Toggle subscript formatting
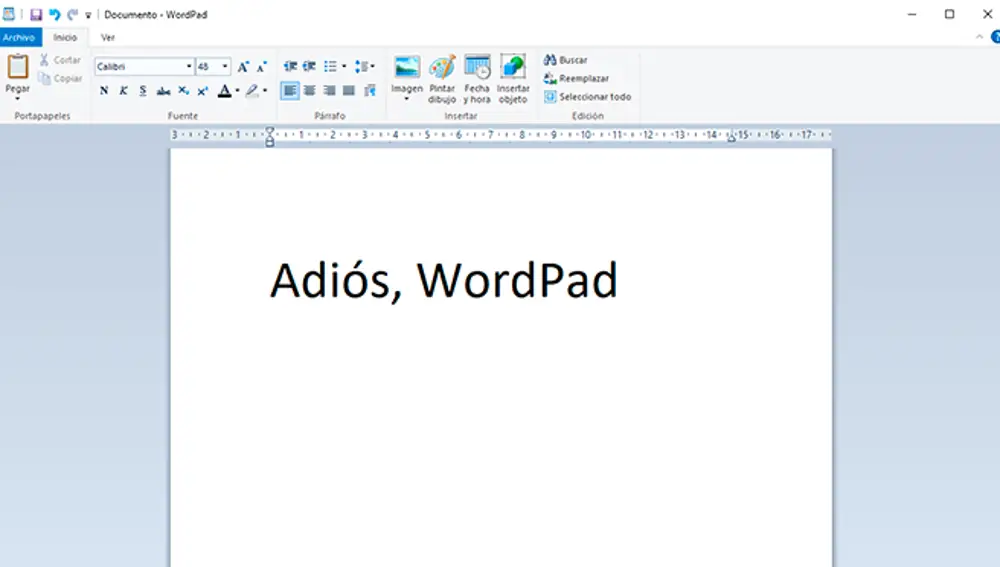The width and height of the screenshot is (1000, 567). [183, 91]
